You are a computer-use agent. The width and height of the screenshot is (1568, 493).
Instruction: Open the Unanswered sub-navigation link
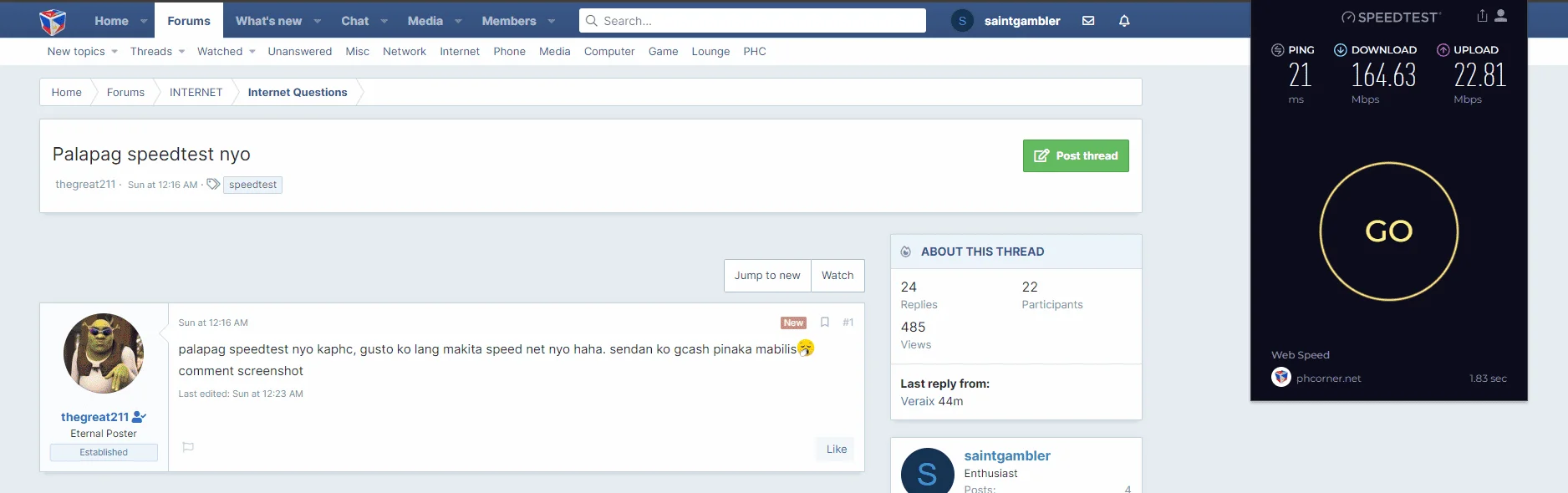pos(300,52)
